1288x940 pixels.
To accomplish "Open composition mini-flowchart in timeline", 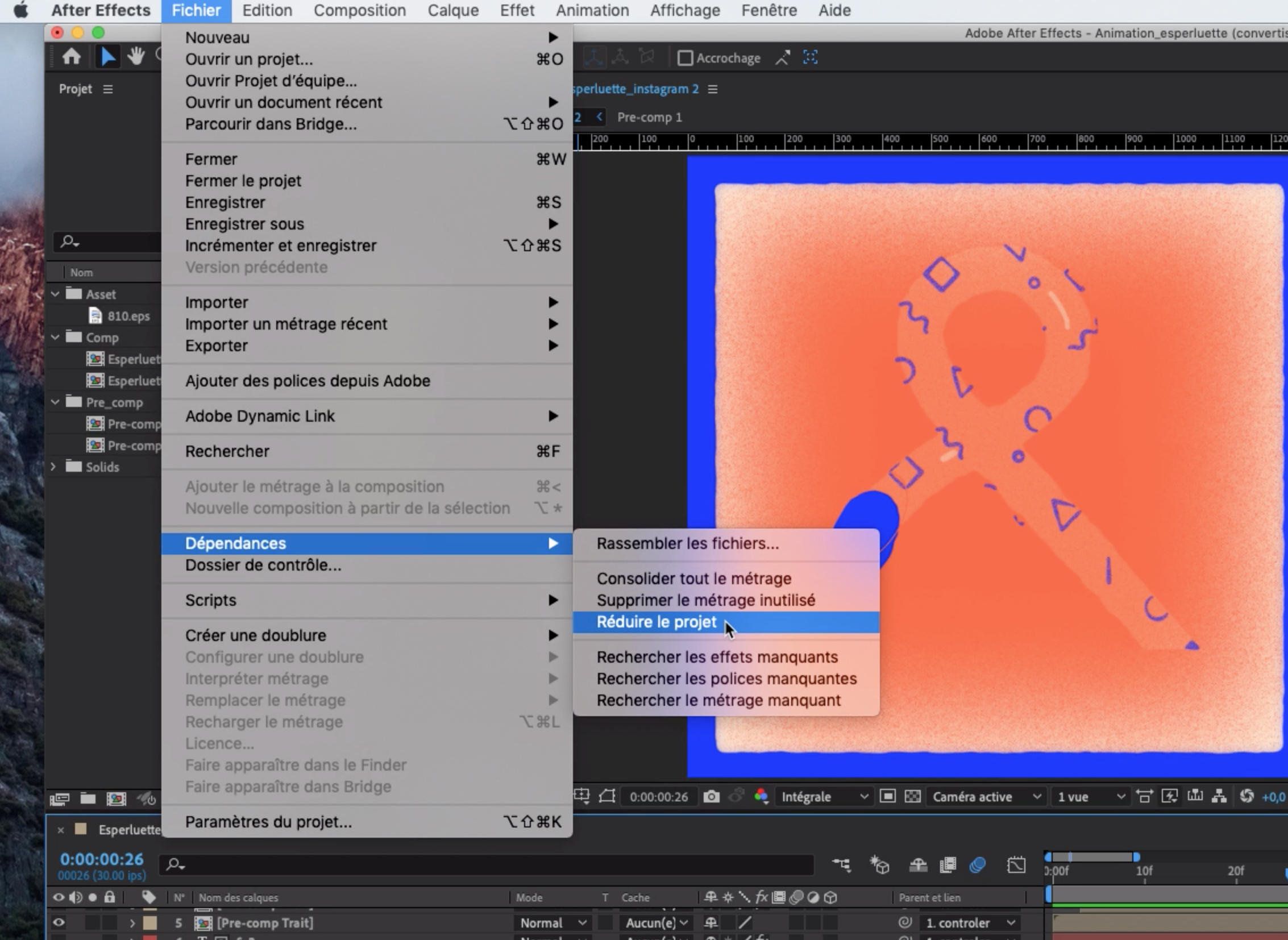I will [841, 865].
